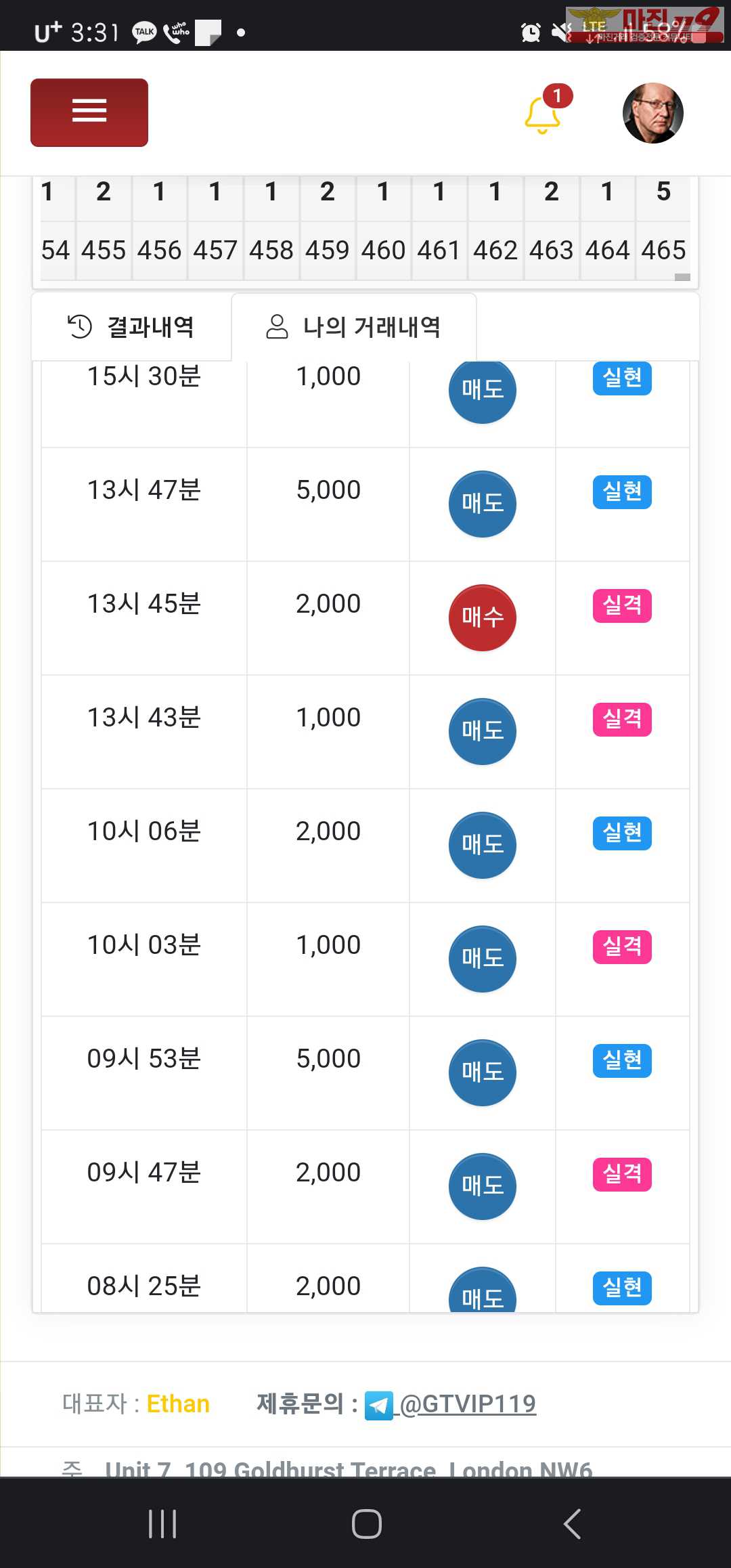Select the 나의 거래내역 tab
The height and width of the screenshot is (1568, 731).
[x=354, y=327]
